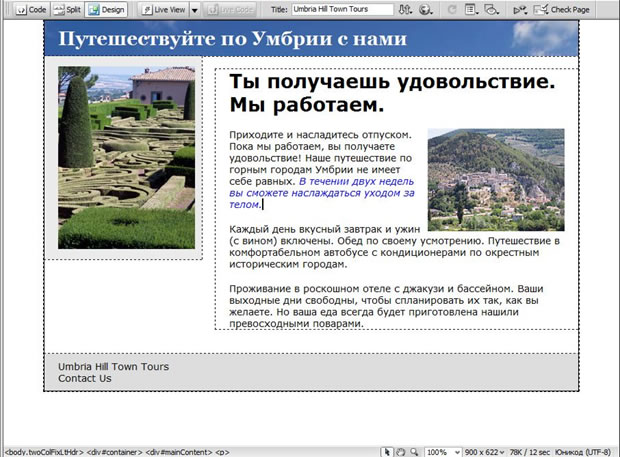The height and width of the screenshot is (457, 620).
Task: Select the <div#mainContent> tag in tag selector
Action: tap(179, 452)
